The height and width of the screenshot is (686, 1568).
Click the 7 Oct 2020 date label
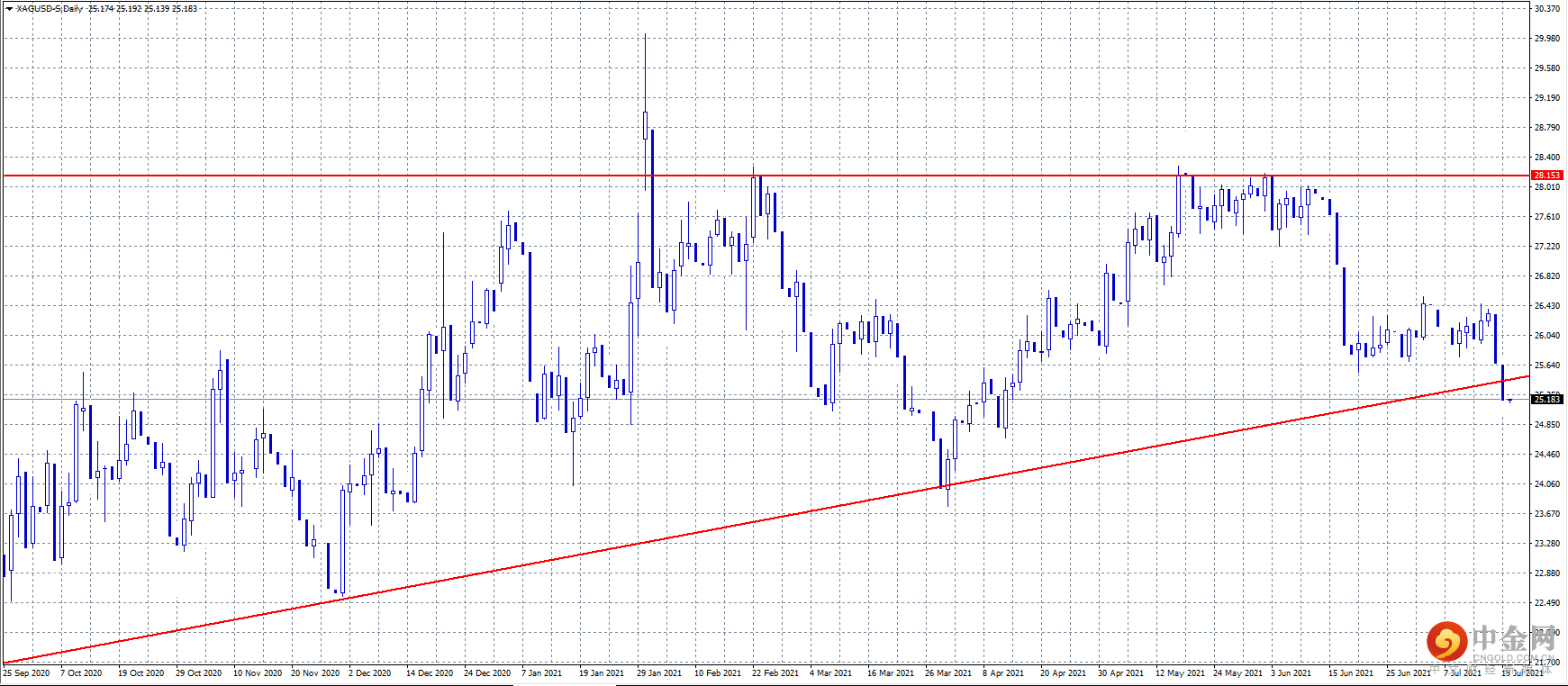(81, 672)
